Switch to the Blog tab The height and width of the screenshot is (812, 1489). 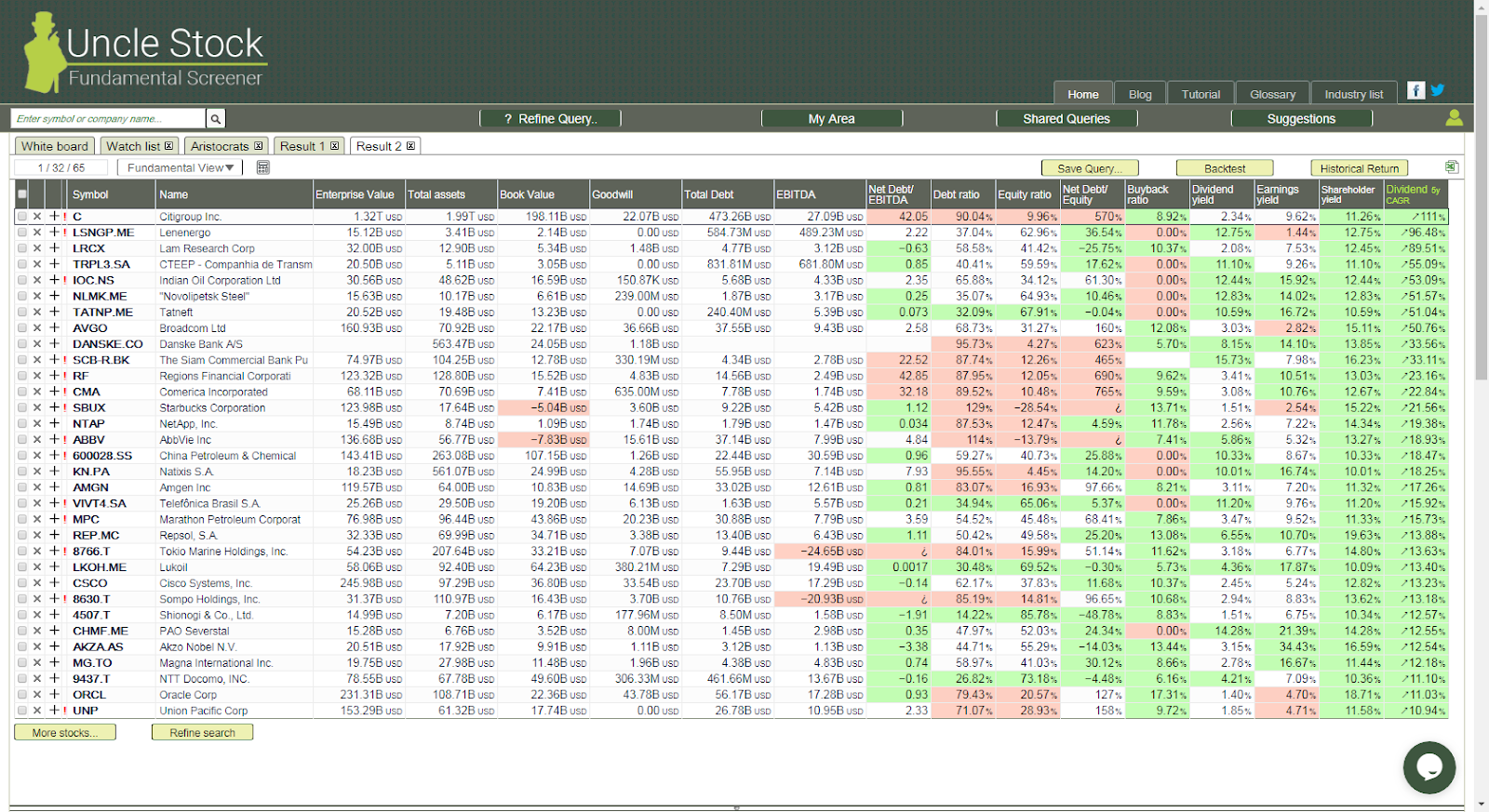(1140, 94)
